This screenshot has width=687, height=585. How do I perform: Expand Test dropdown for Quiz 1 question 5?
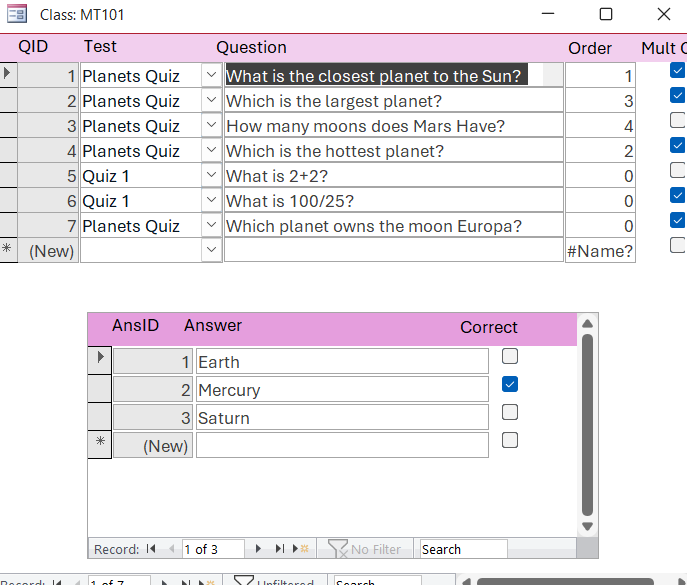[211, 176]
